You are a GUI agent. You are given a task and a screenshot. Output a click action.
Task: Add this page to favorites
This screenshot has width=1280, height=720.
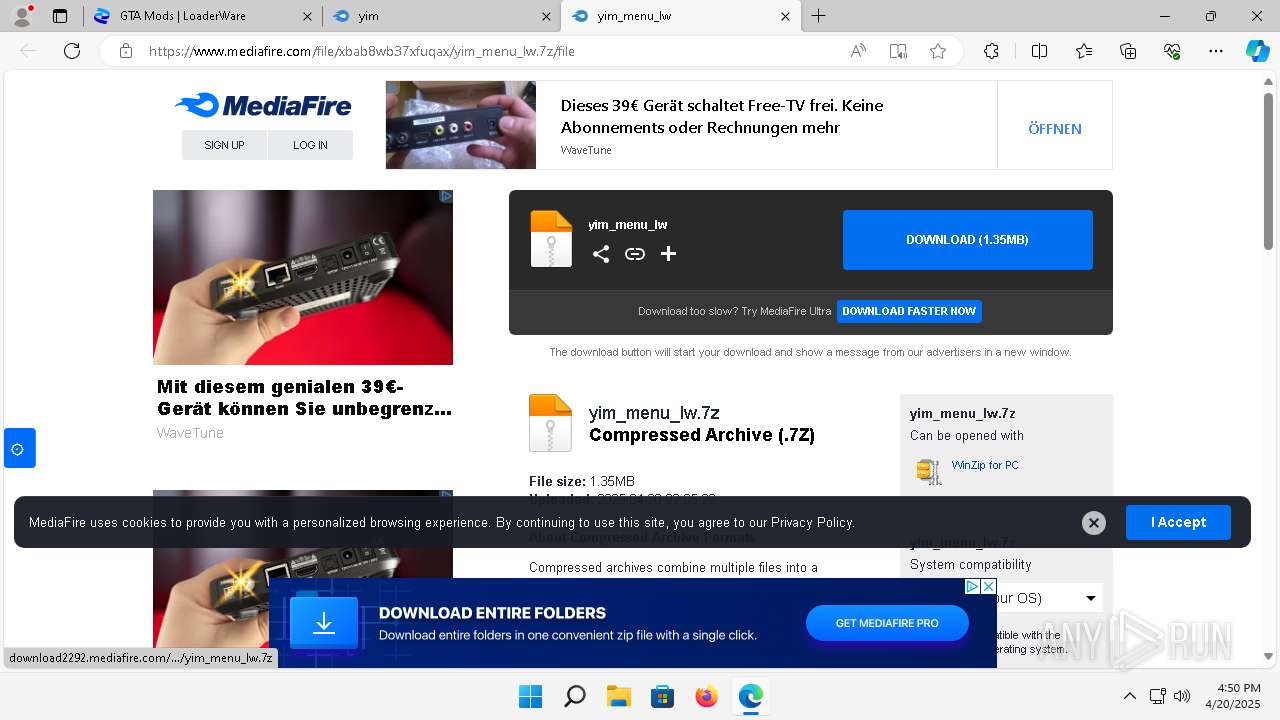[x=938, y=51]
